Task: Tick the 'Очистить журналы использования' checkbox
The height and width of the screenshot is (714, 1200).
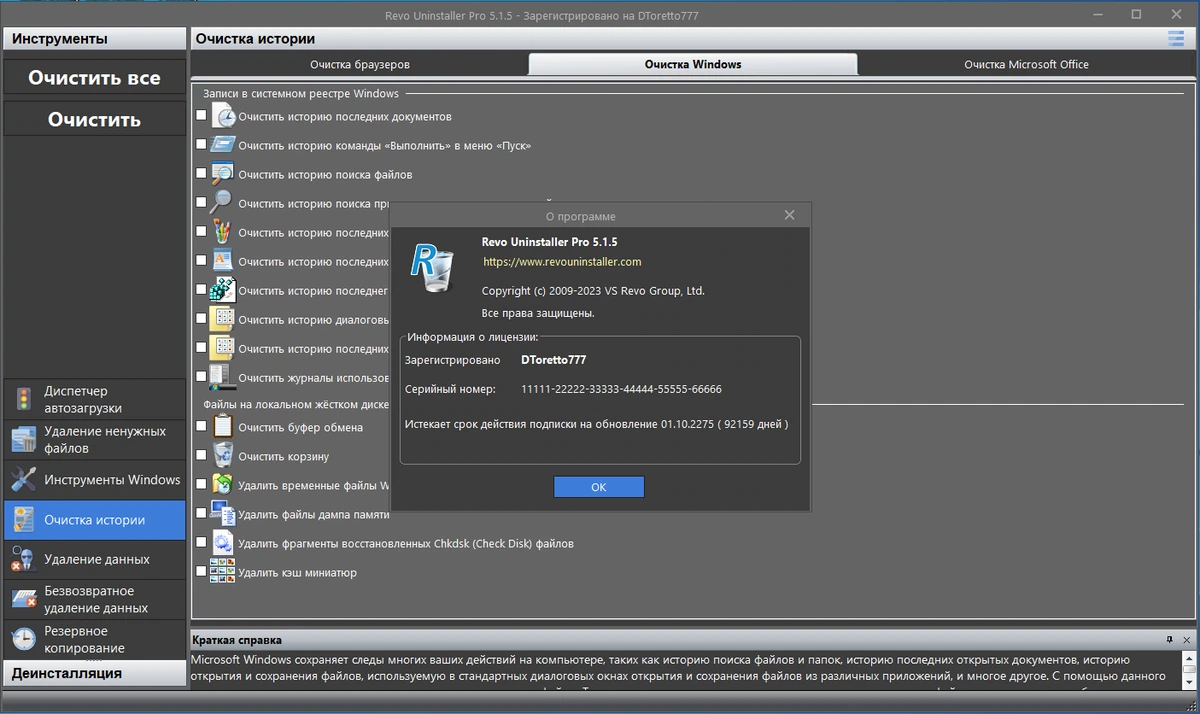Action: pyautogui.click(x=201, y=377)
